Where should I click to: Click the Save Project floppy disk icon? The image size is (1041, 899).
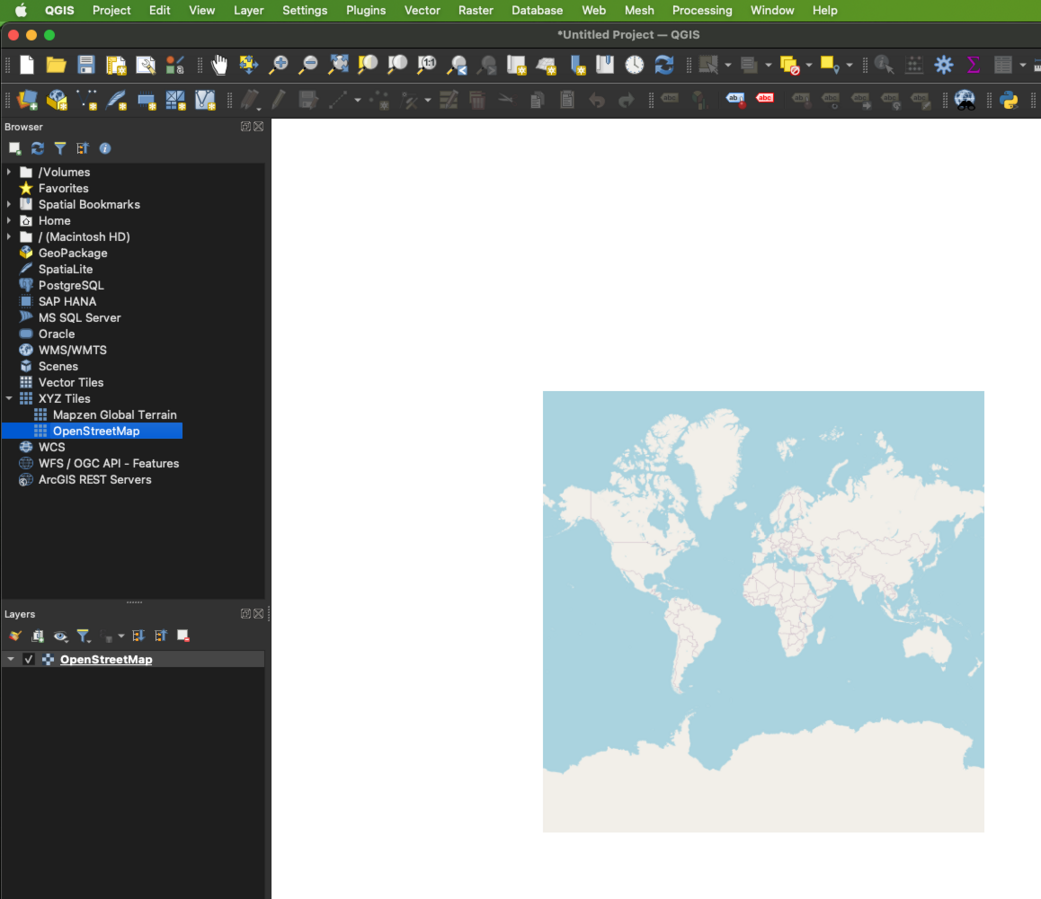coord(86,65)
